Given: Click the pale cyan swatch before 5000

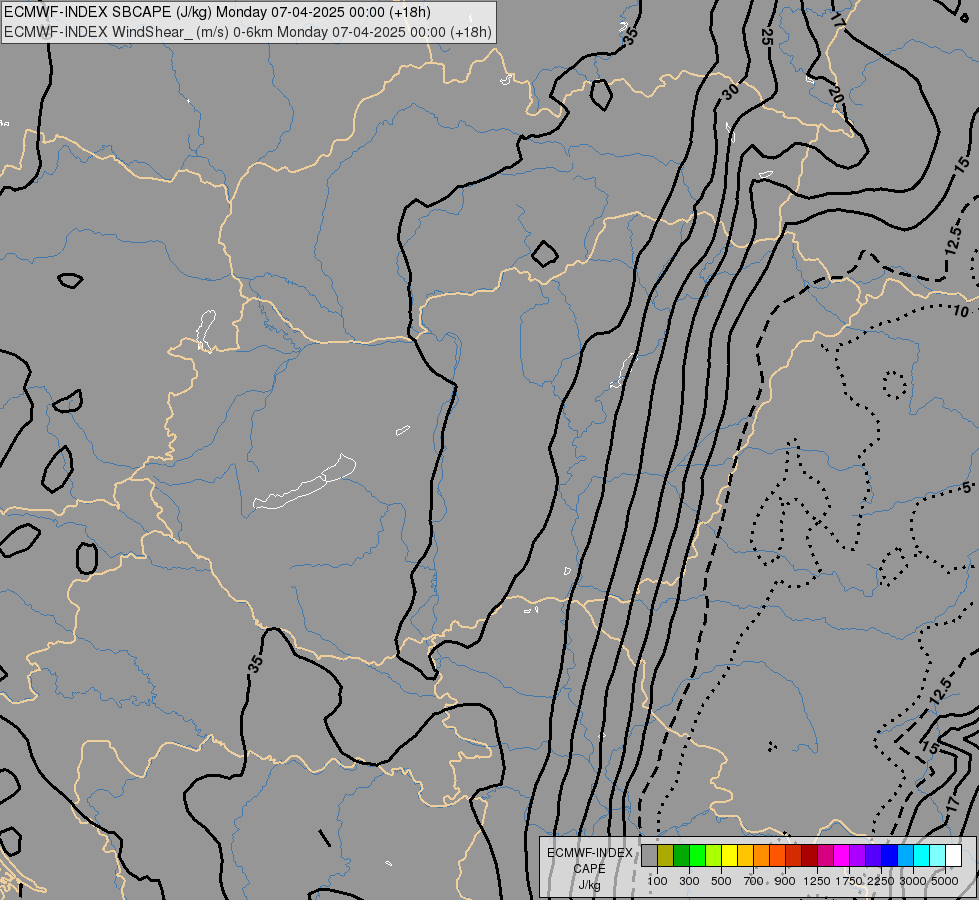Looking at the screenshot, I should tap(937, 855).
